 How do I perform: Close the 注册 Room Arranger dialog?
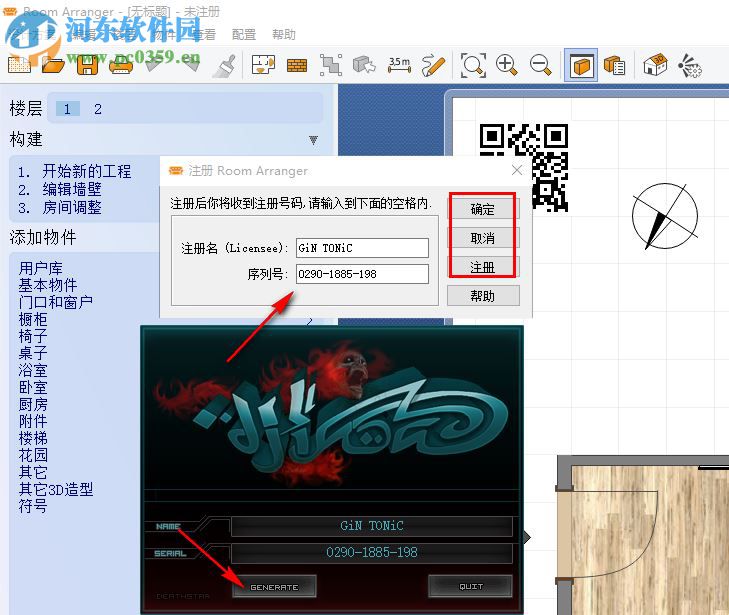pyautogui.click(x=517, y=170)
